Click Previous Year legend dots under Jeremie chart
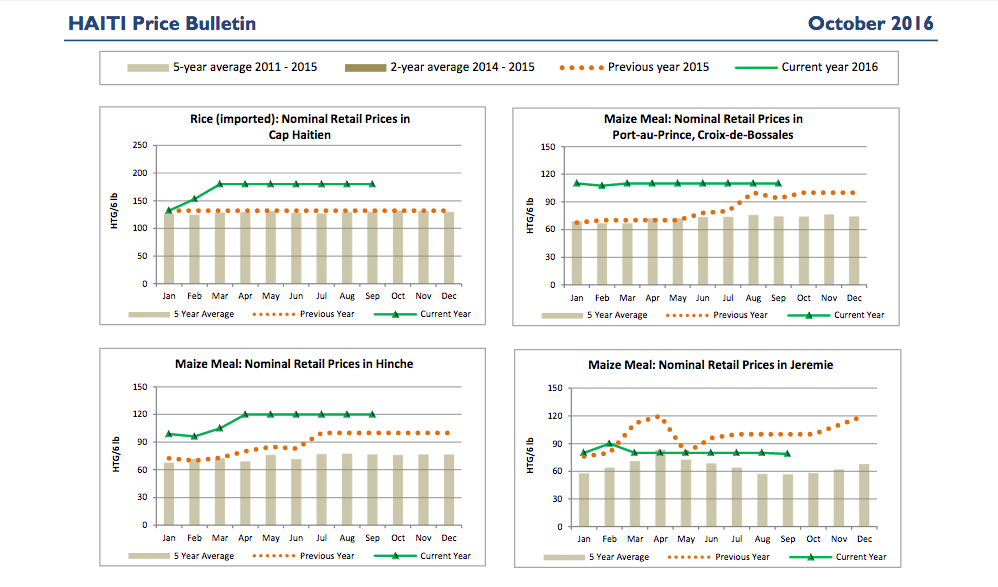 coord(707,557)
